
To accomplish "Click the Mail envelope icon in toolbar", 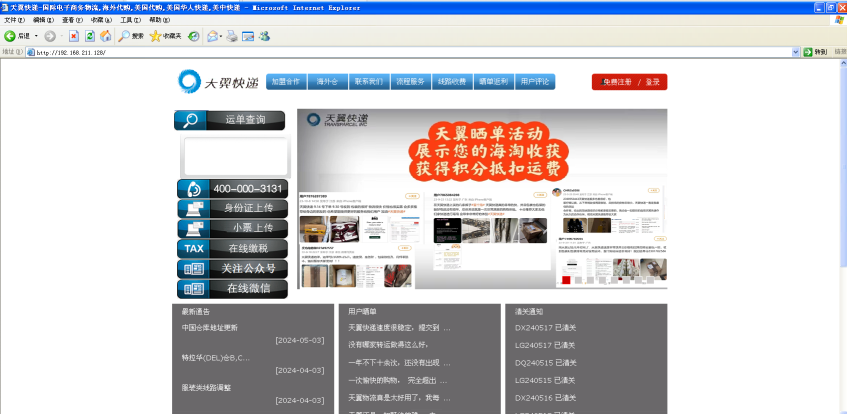I will pos(212,36).
